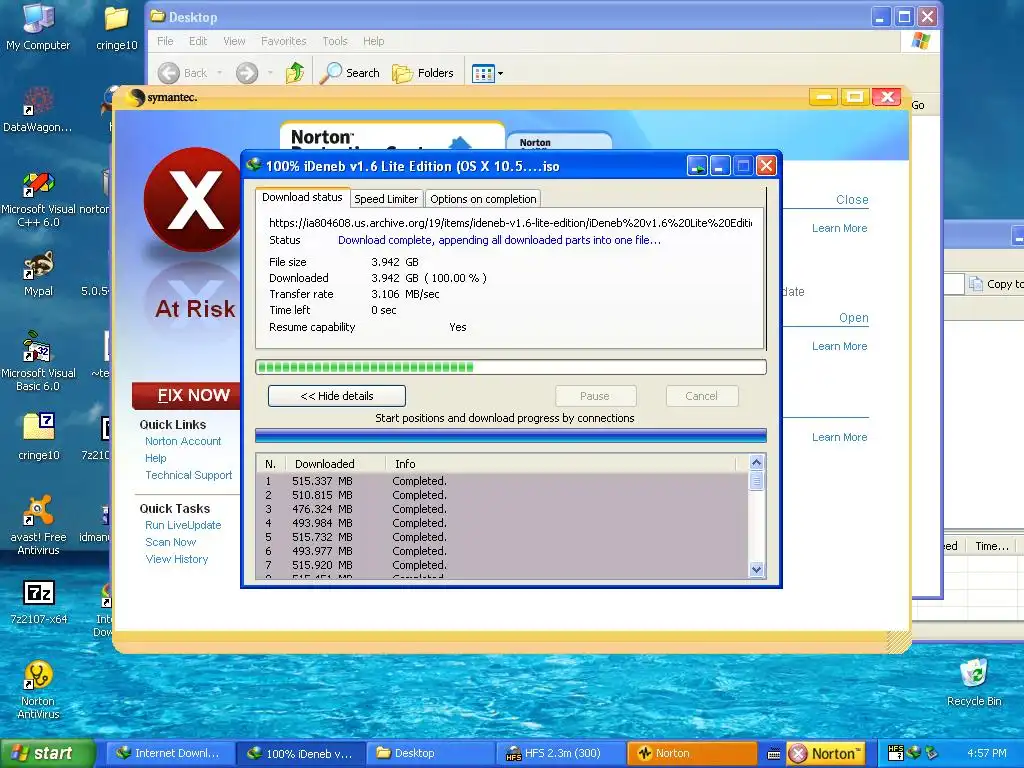1024x768 pixels.
Task: Switch to Norton taskbar button
Action: pos(692,753)
